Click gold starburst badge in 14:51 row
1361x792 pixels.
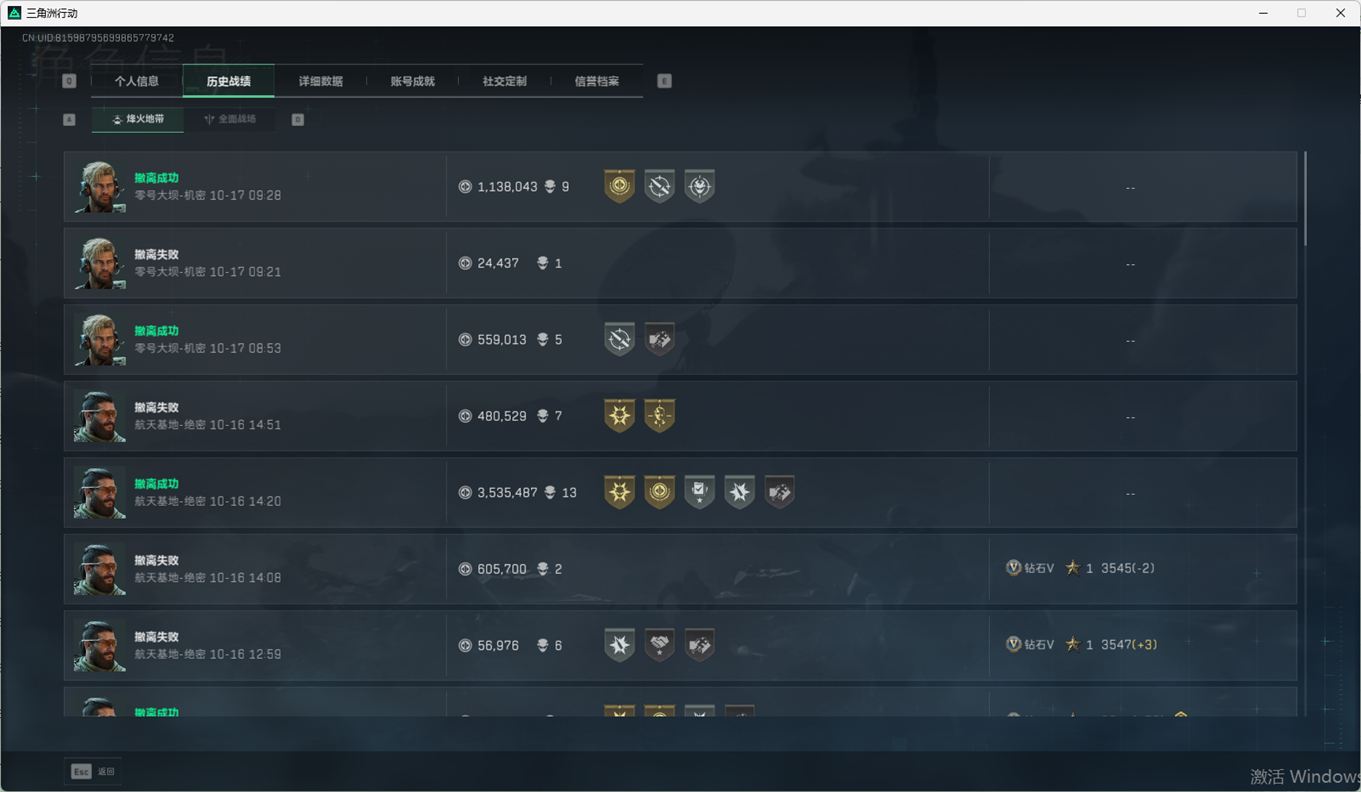[x=619, y=415]
